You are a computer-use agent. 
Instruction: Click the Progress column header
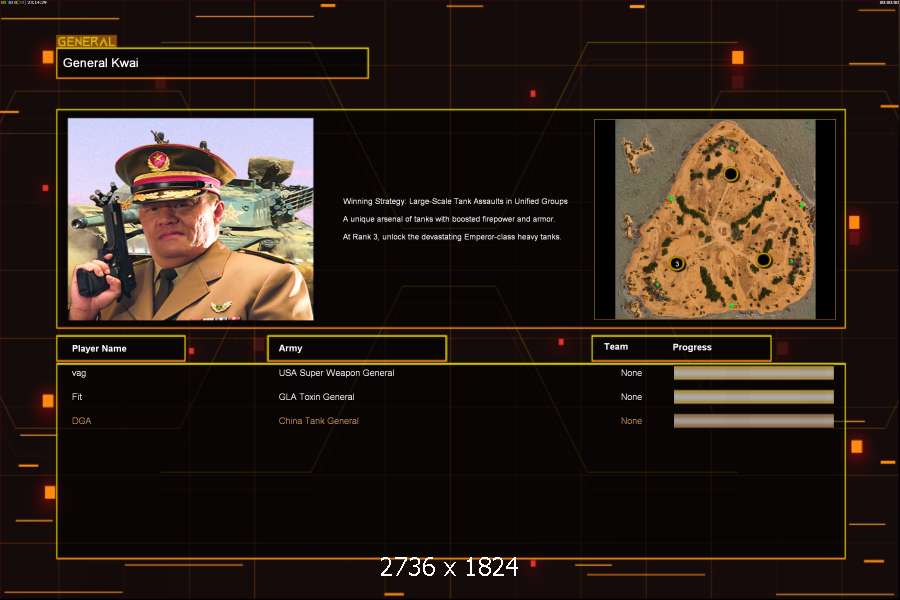692,347
